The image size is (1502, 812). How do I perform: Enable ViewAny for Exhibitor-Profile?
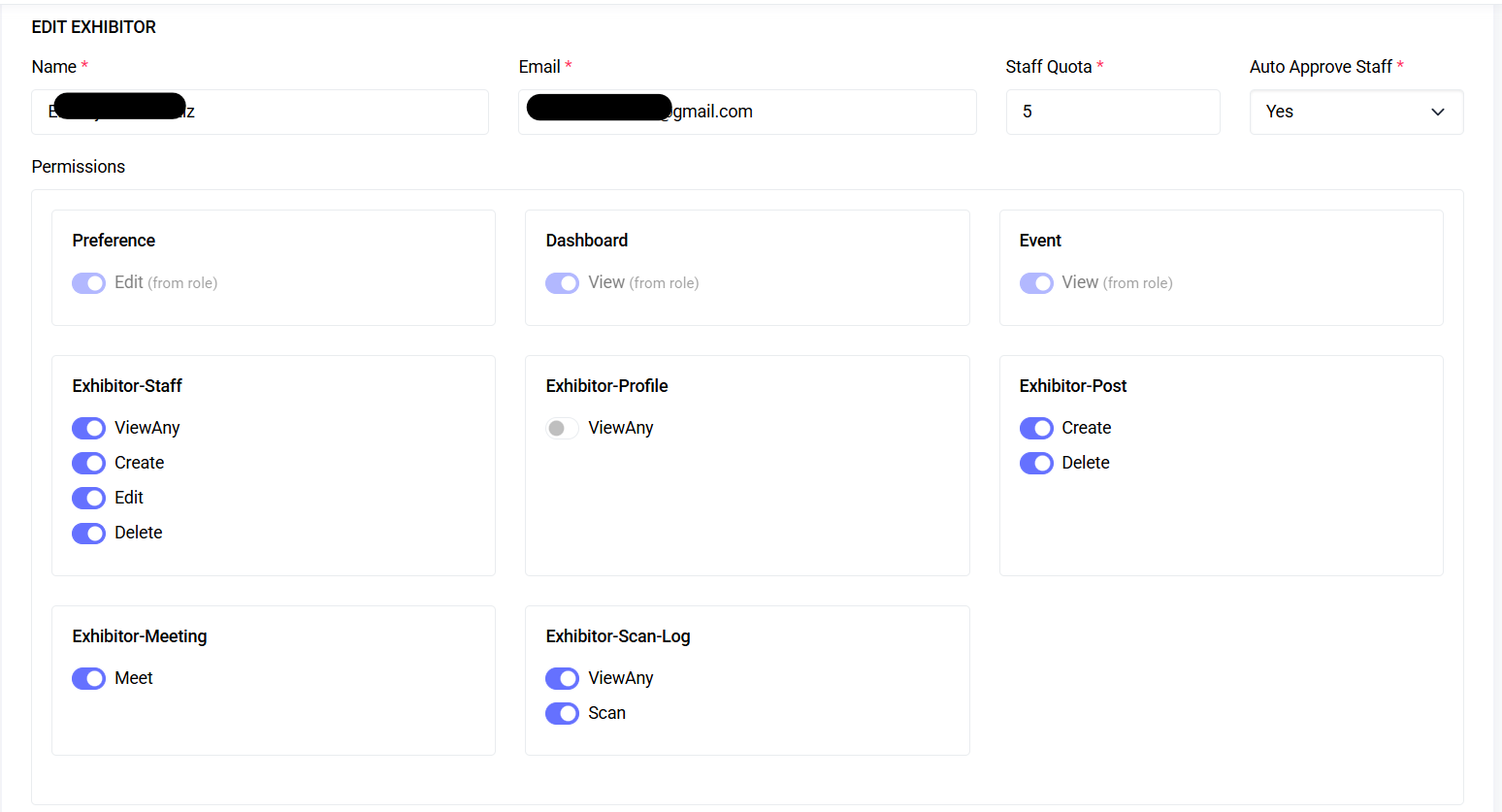click(x=562, y=428)
